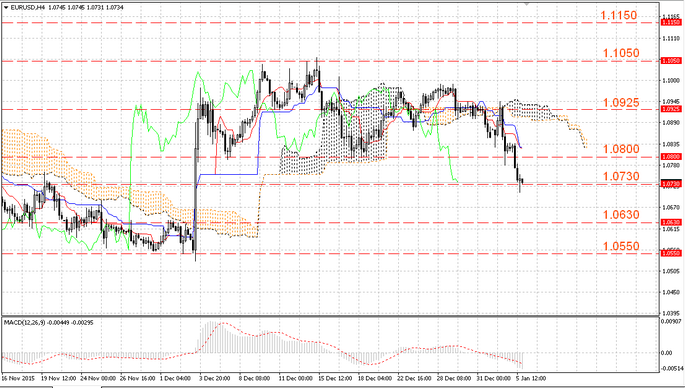Click the orange 1.0730 level label
The image size is (685, 388).
point(621,177)
